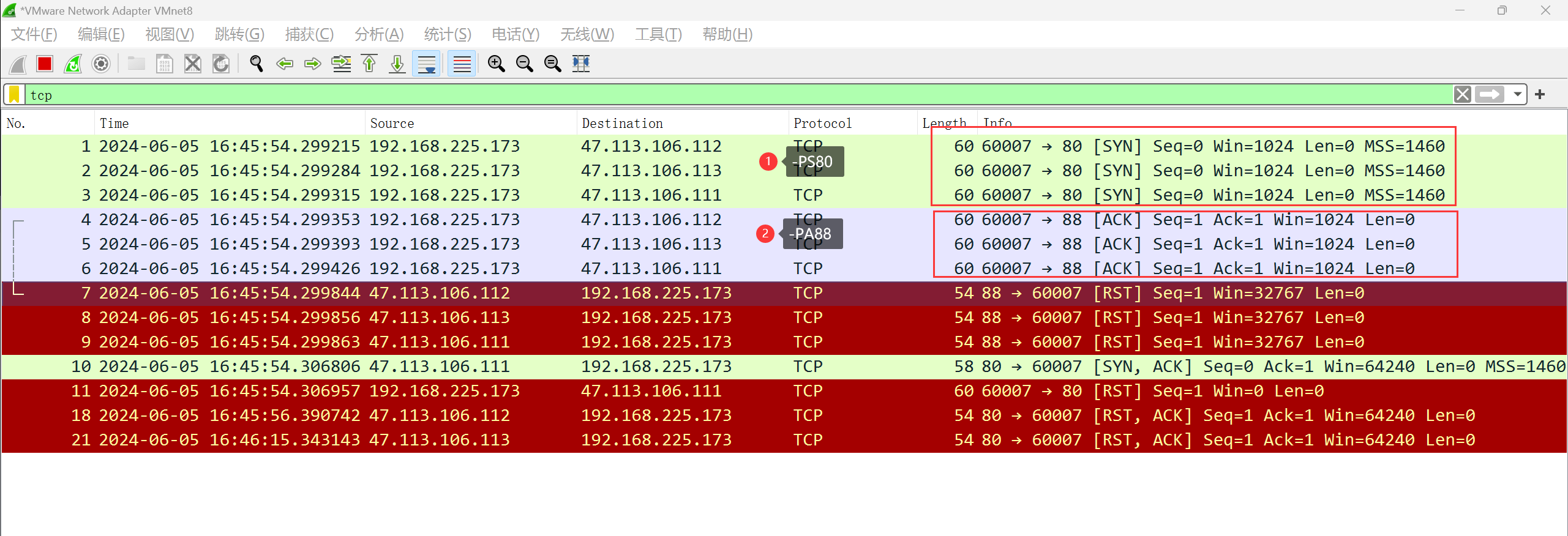The width and height of the screenshot is (1568, 536).
Task: Restore down the Wireshark window
Action: (1502, 10)
